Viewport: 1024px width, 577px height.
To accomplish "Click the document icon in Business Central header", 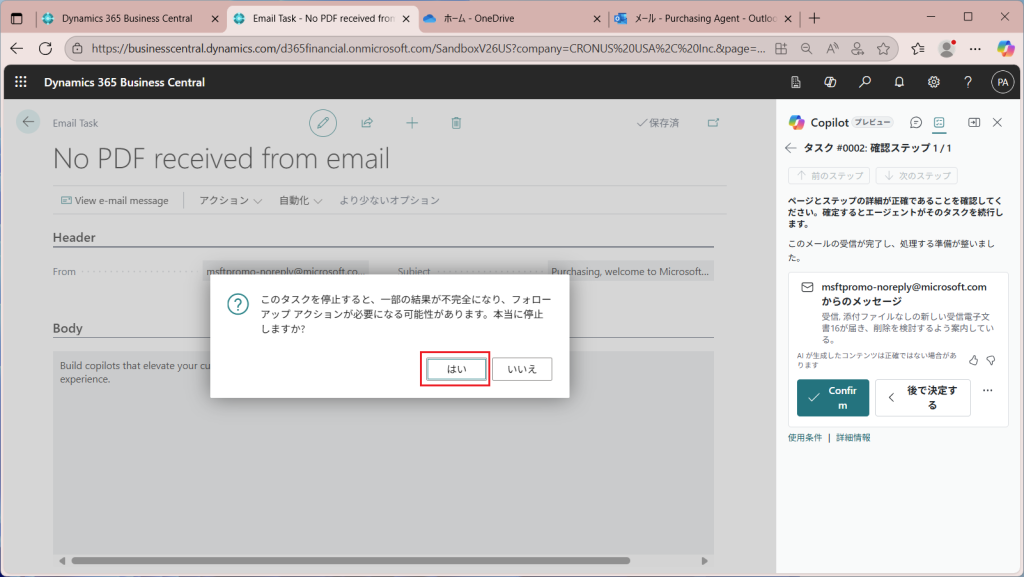I will coord(795,82).
